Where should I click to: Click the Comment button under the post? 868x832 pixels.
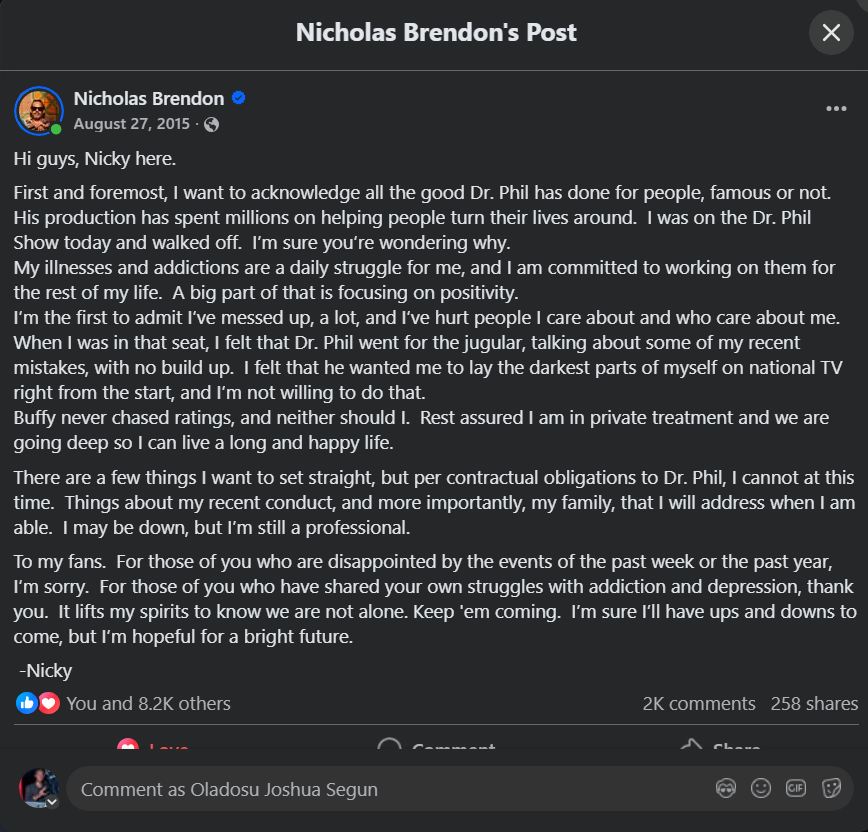tap(434, 746)
